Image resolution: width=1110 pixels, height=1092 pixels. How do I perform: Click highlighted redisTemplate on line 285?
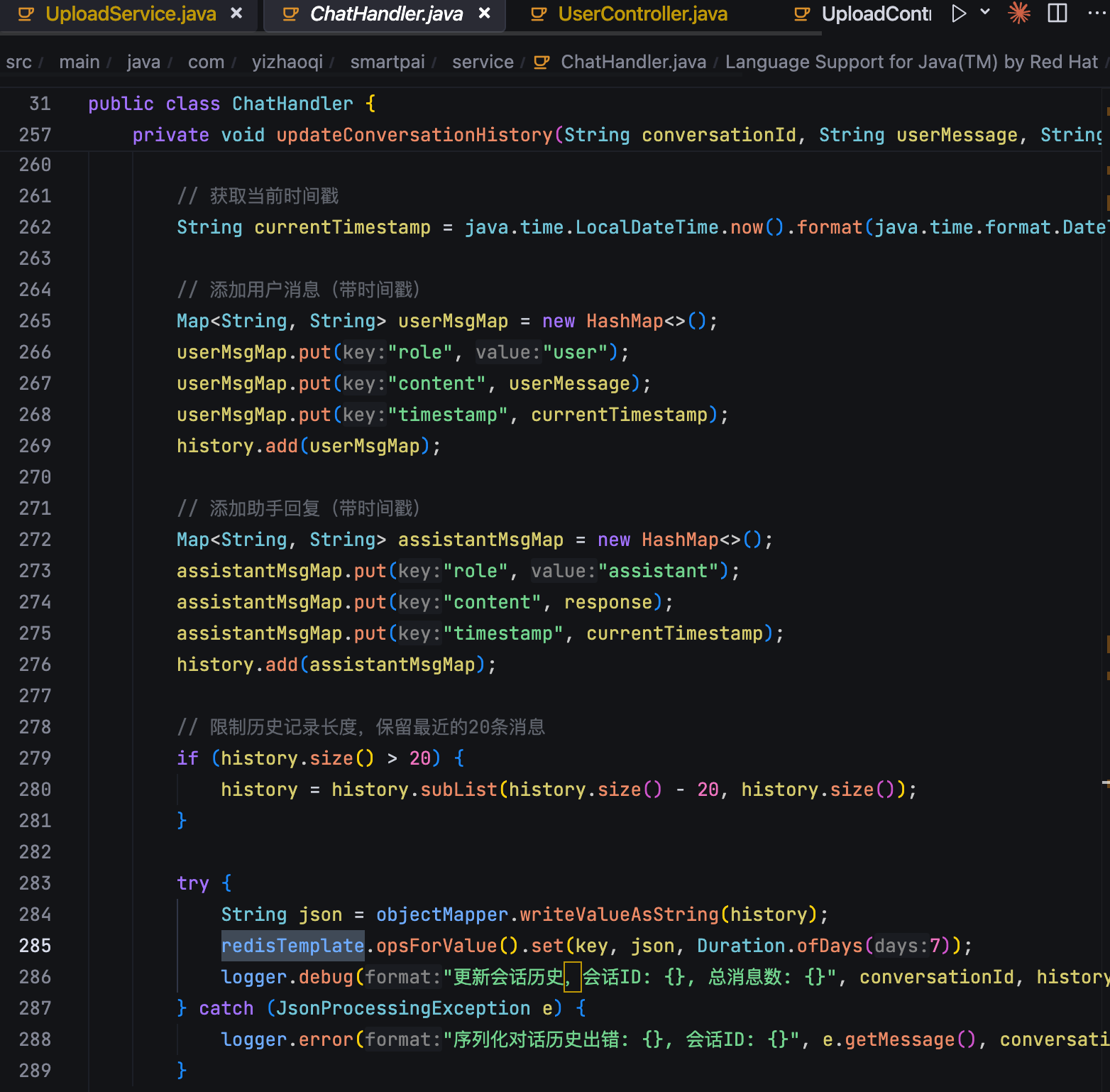[292, 946]
